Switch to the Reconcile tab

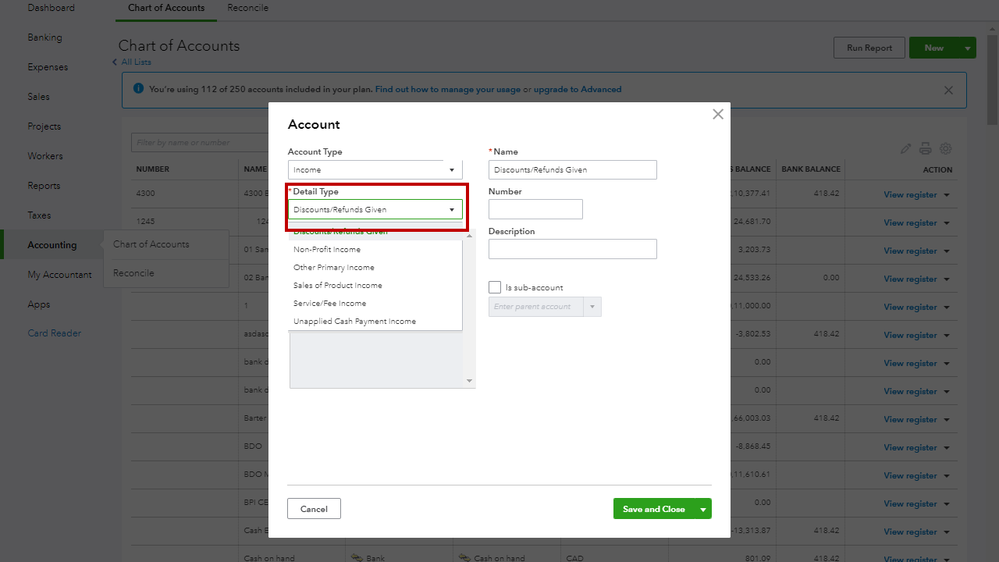(x=247, y=8)
